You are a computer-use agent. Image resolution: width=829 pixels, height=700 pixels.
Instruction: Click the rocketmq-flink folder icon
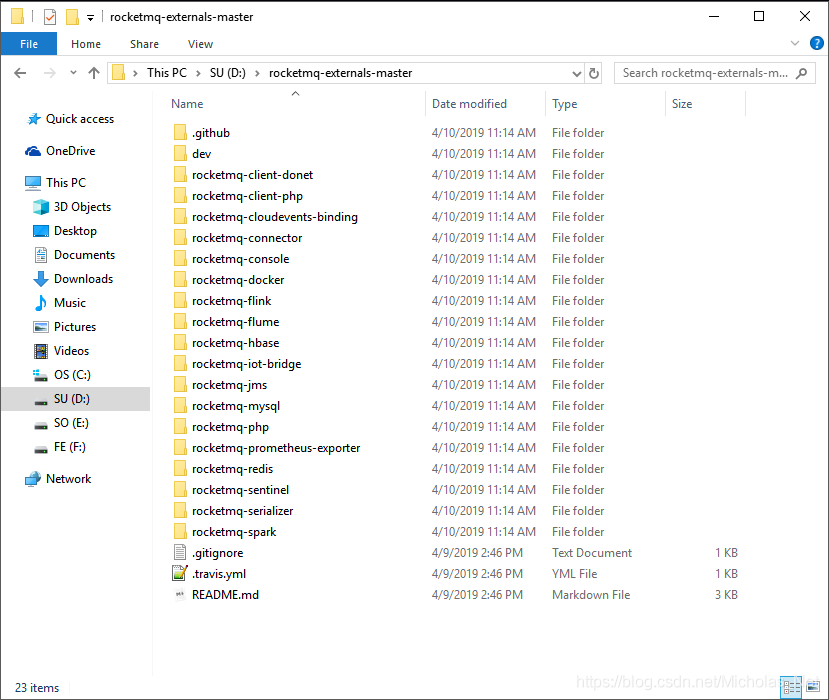pos(180,301)
